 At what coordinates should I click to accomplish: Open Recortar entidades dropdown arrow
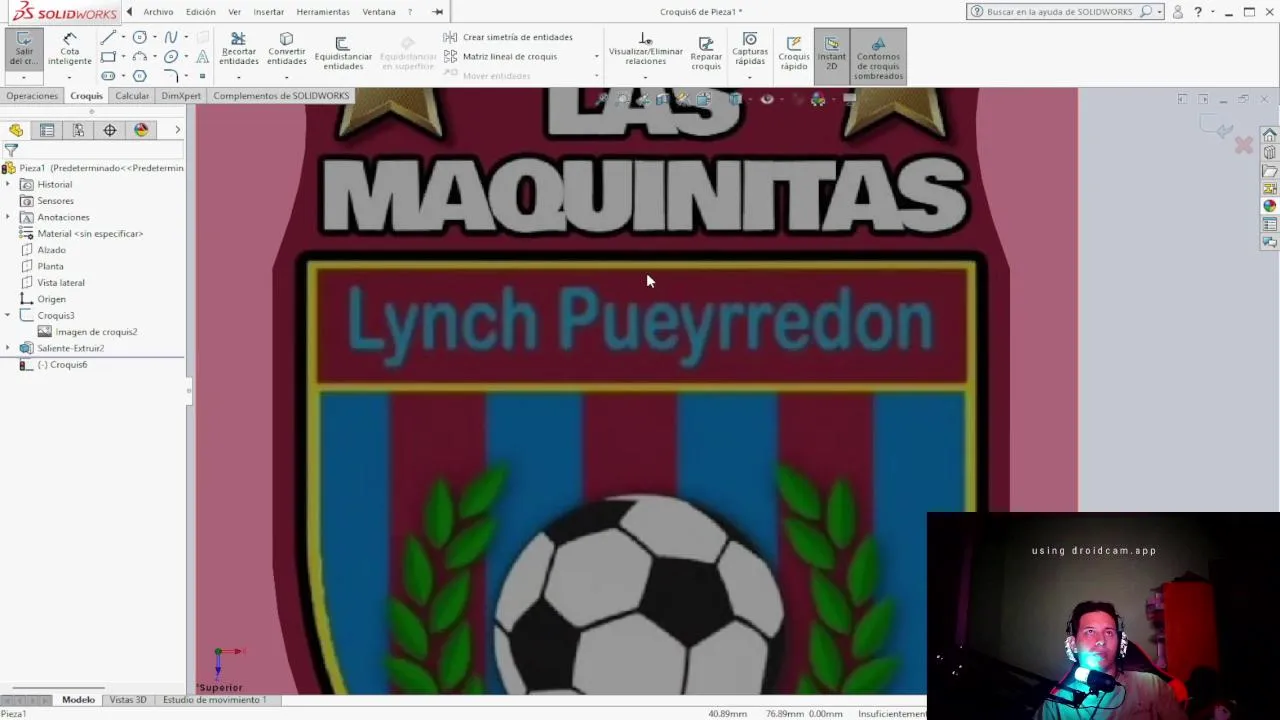click(238, 77)
